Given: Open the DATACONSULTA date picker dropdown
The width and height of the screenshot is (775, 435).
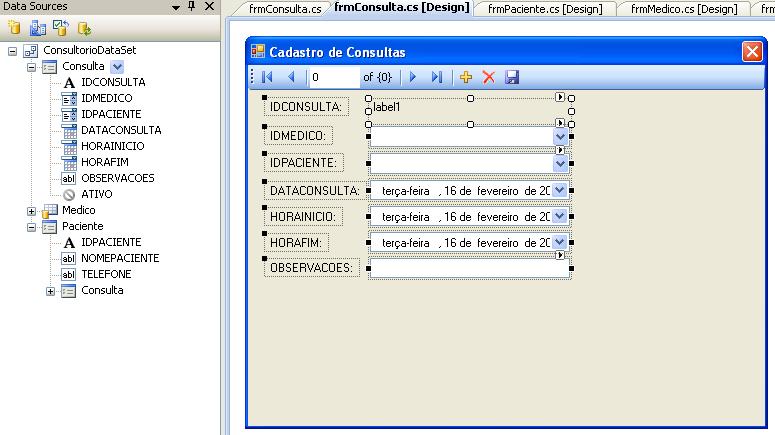Looking at the screenshot, I should pyautogui.click(x=559, y=190).
